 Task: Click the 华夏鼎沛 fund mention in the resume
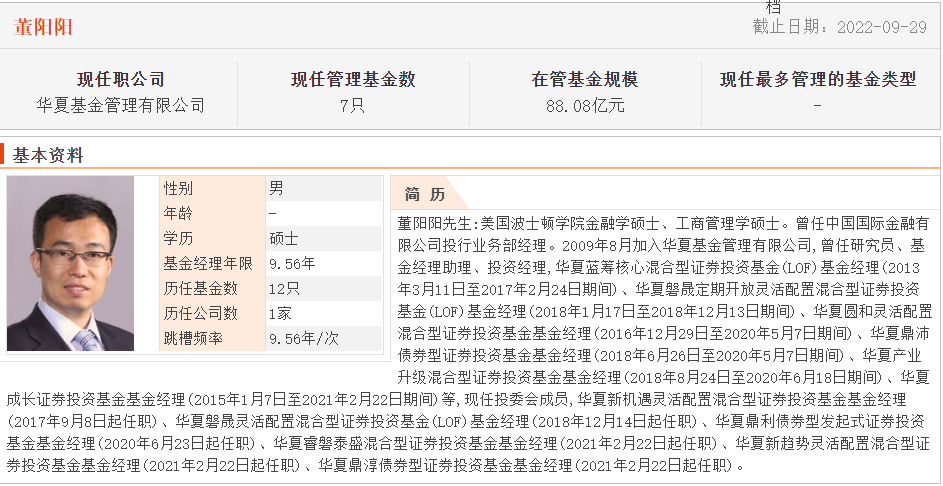click(x=900, y=333)
